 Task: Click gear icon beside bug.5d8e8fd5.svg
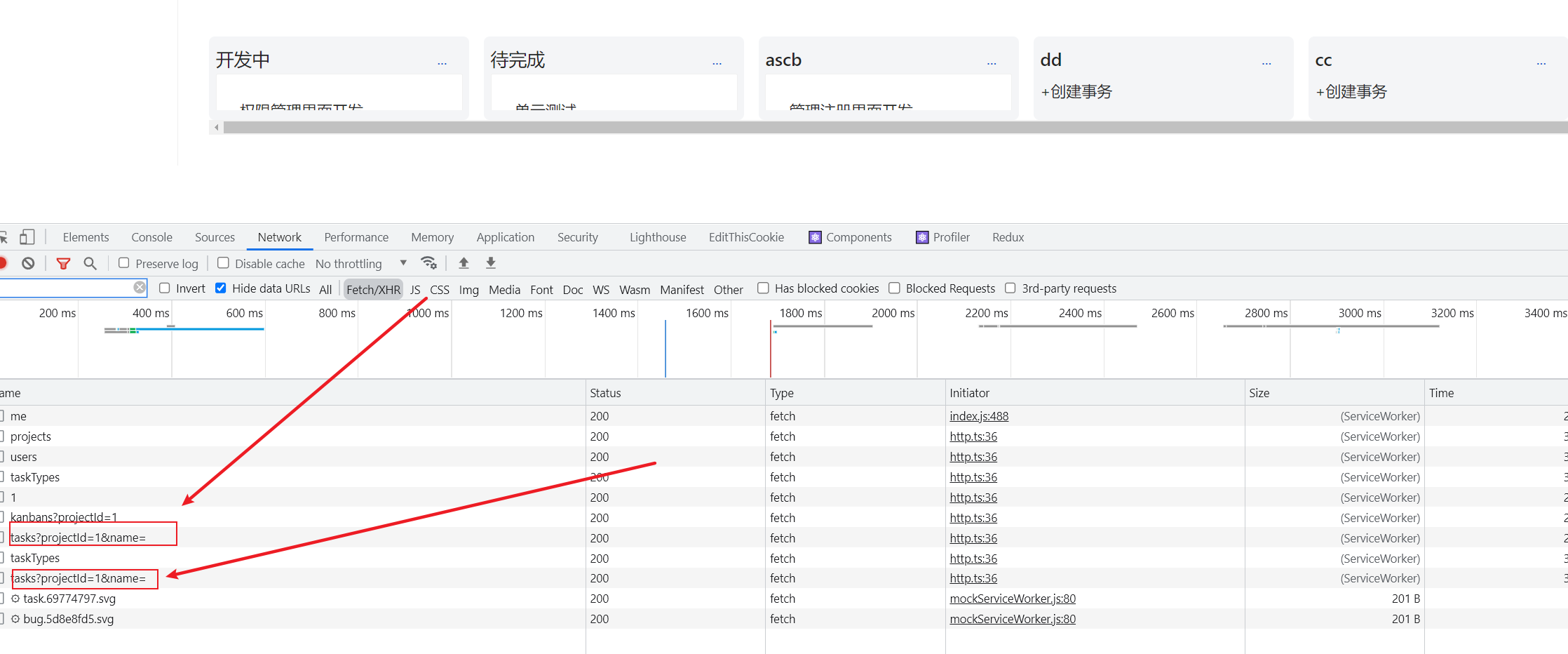click(15, 619)
